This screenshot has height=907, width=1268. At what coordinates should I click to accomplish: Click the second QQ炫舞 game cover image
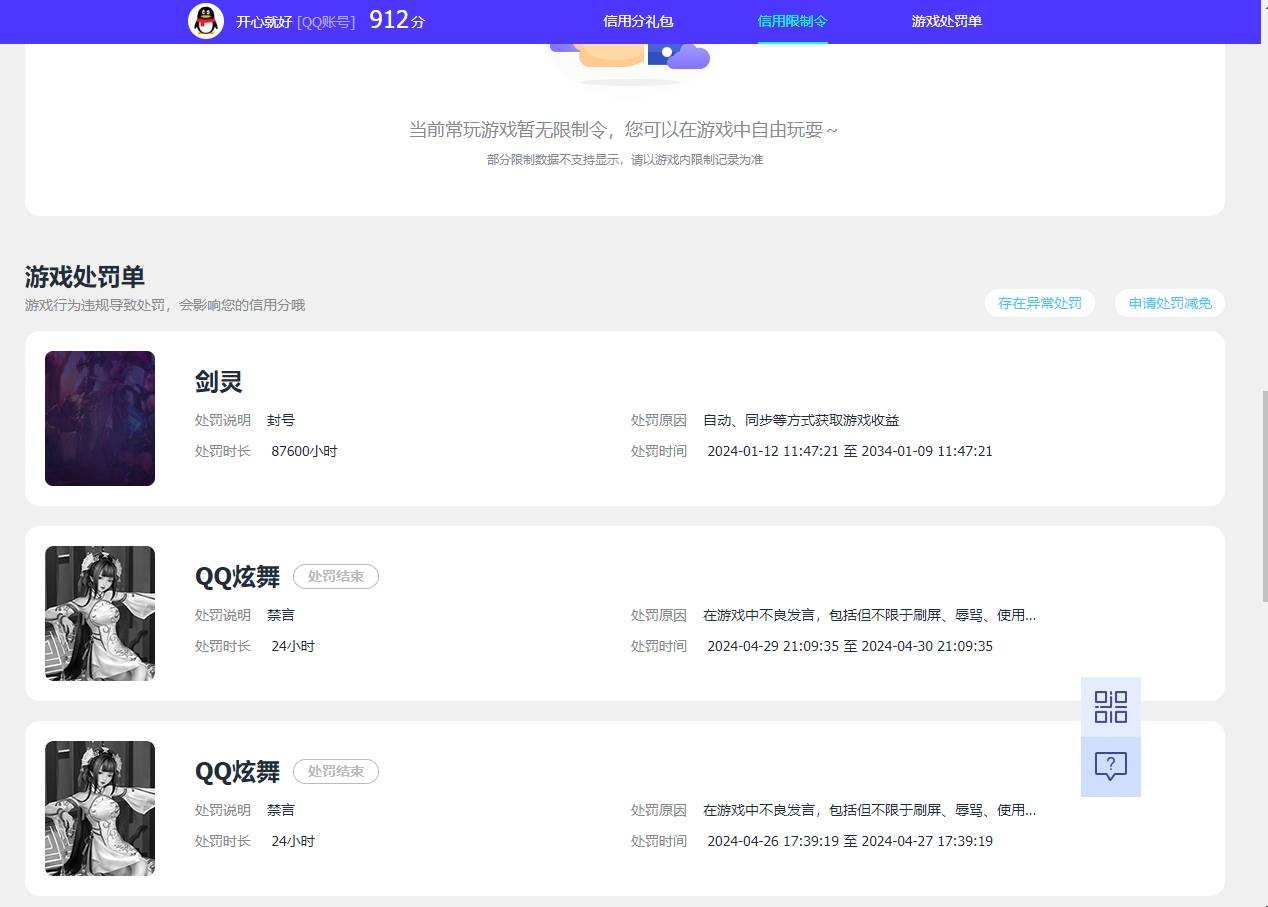[x=100, y=808]
